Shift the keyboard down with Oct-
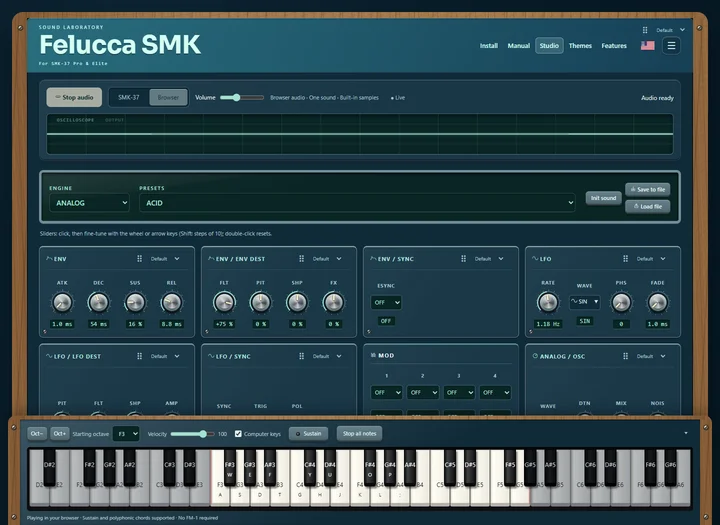Screen dimensions: 720x525 click(x=37, y=434)
